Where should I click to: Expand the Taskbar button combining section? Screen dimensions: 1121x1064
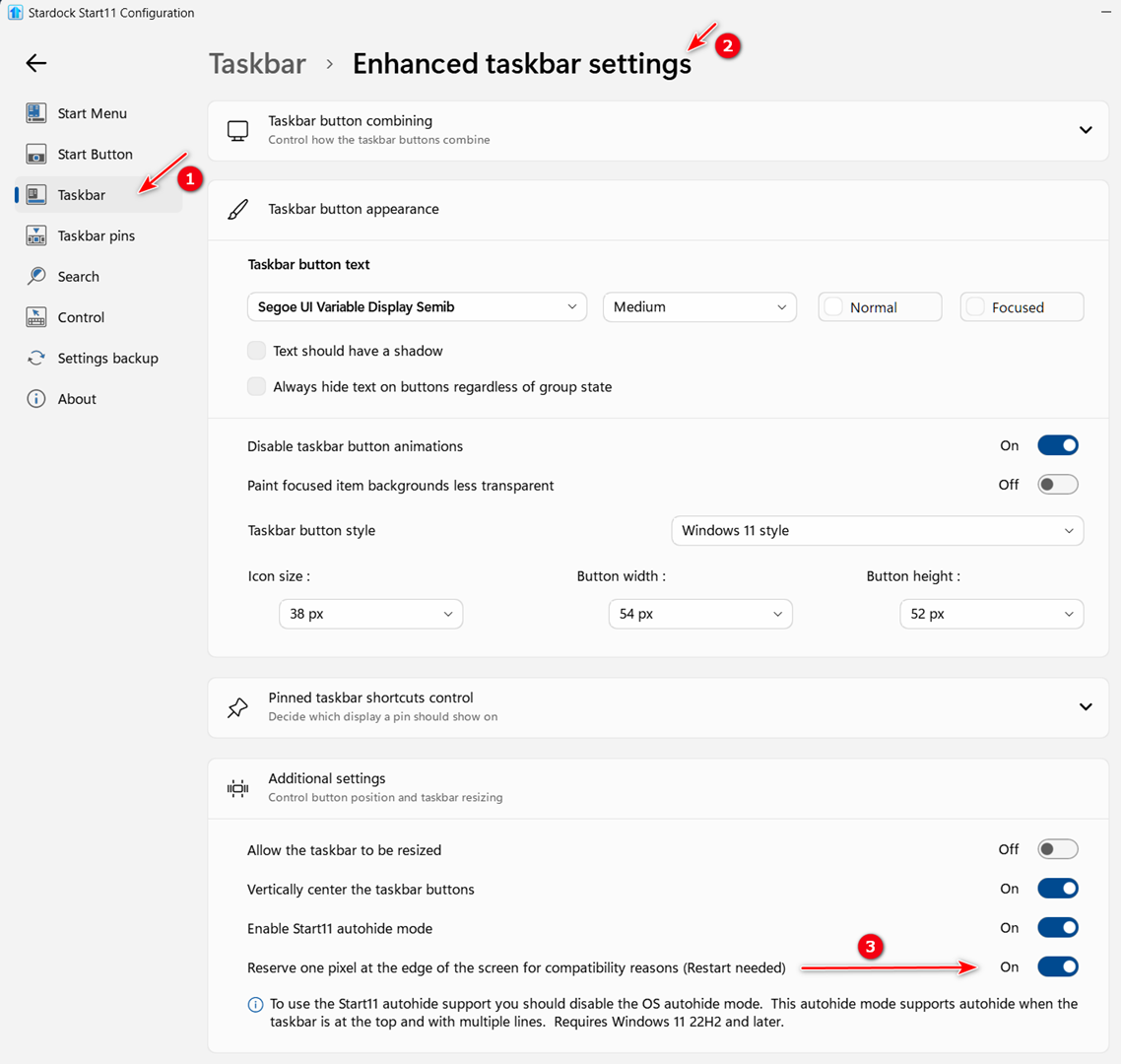[1086, 130]
